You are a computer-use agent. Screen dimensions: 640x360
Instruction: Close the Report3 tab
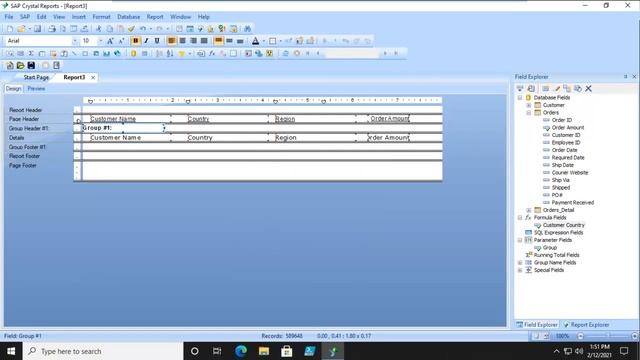[93, 77]
